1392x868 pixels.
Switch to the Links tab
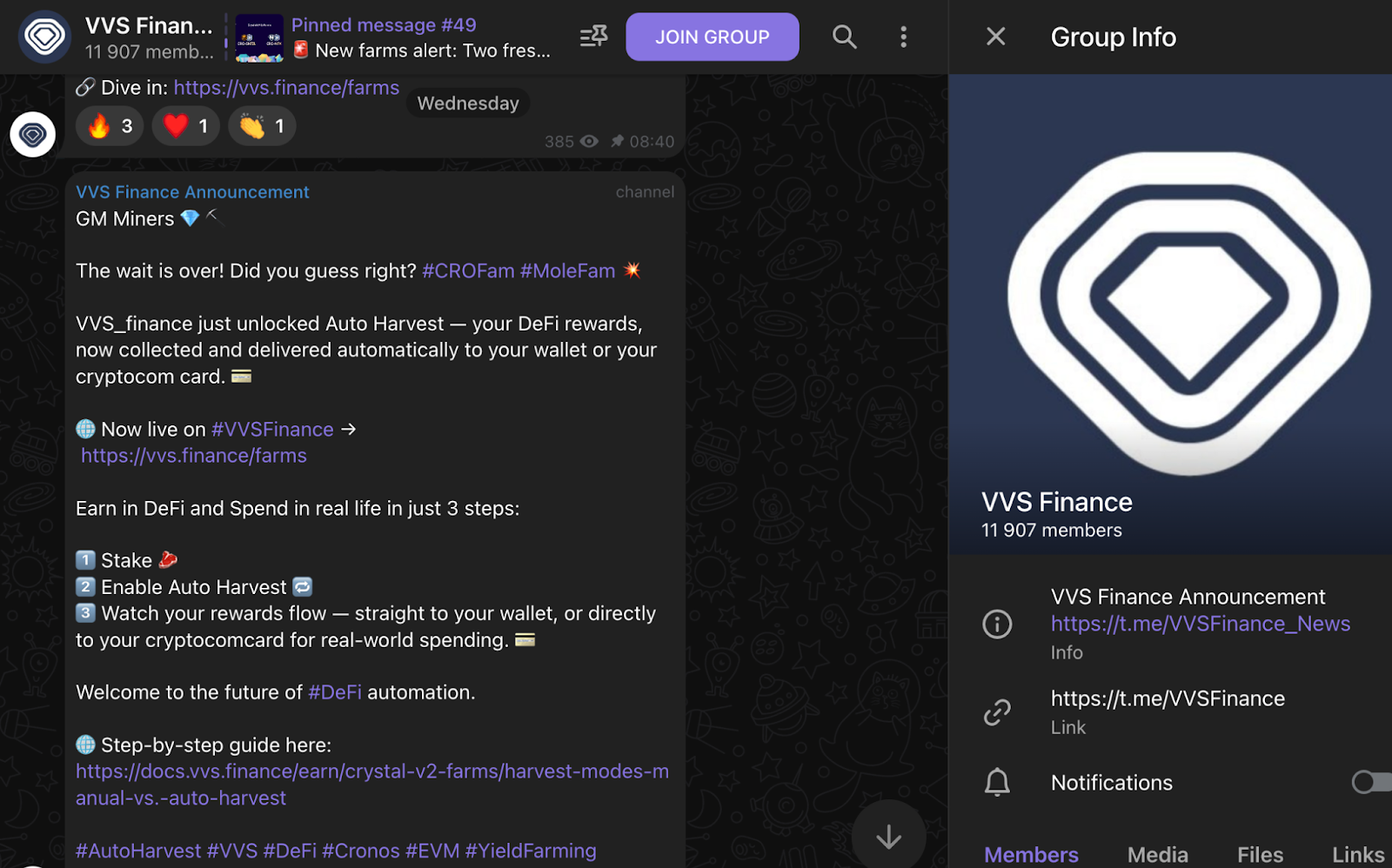coord(1358,855)
